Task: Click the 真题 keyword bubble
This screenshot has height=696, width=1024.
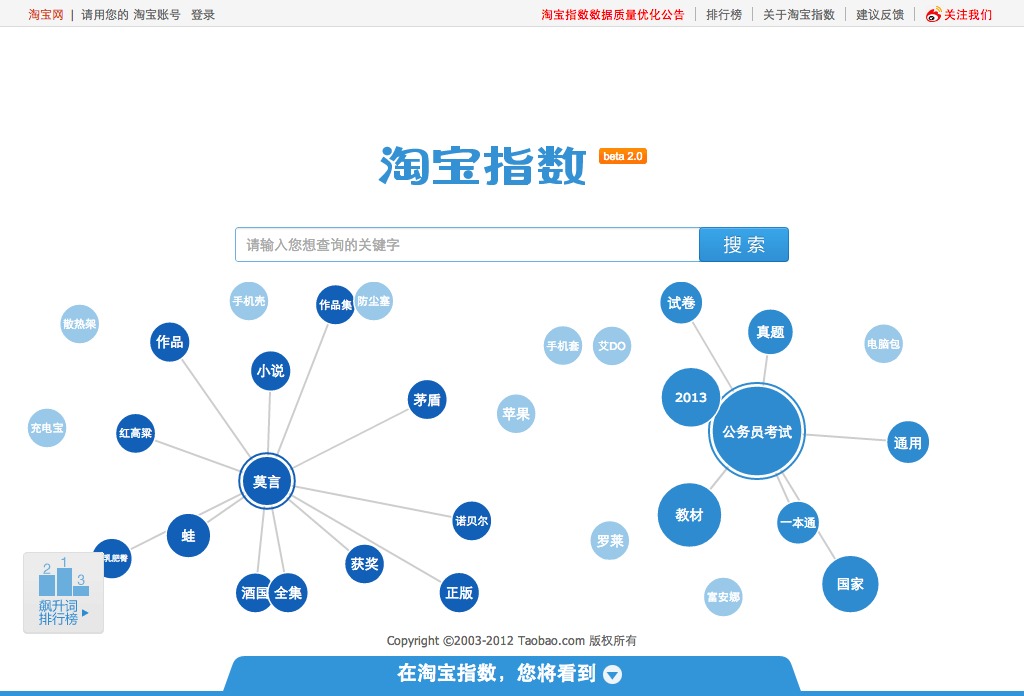Action: tap(770, 332)
